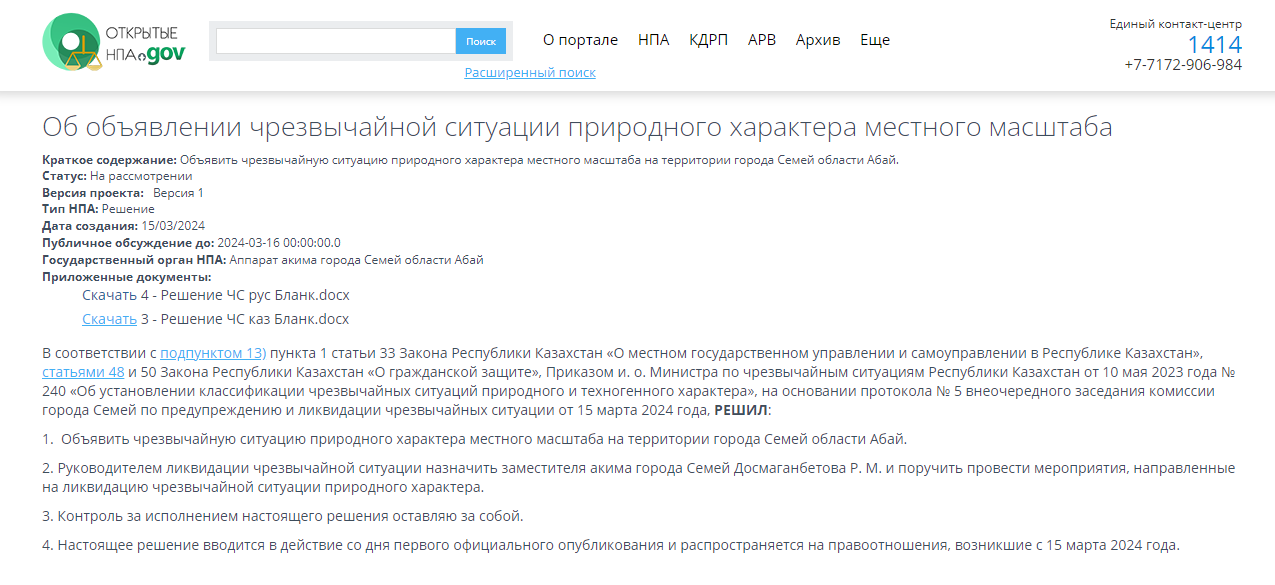Click the 1414 contact-center number
The image size is (1275, 585).
[1214, 45]
